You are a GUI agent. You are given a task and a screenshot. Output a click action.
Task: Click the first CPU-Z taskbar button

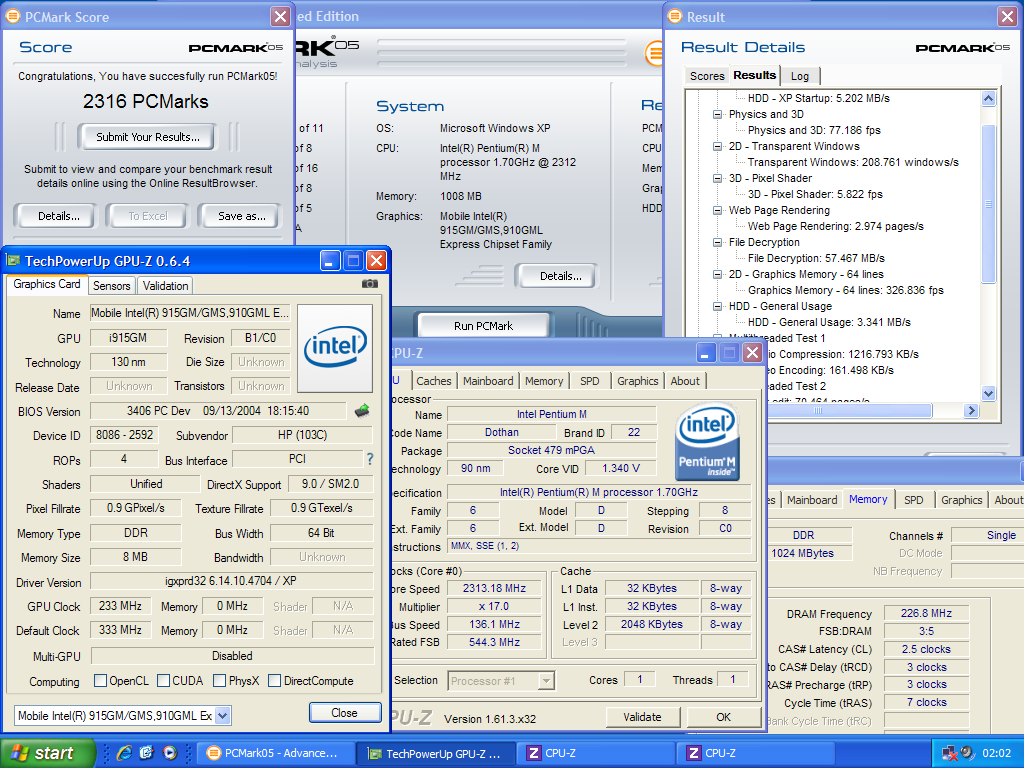click(x=596, y=753)
